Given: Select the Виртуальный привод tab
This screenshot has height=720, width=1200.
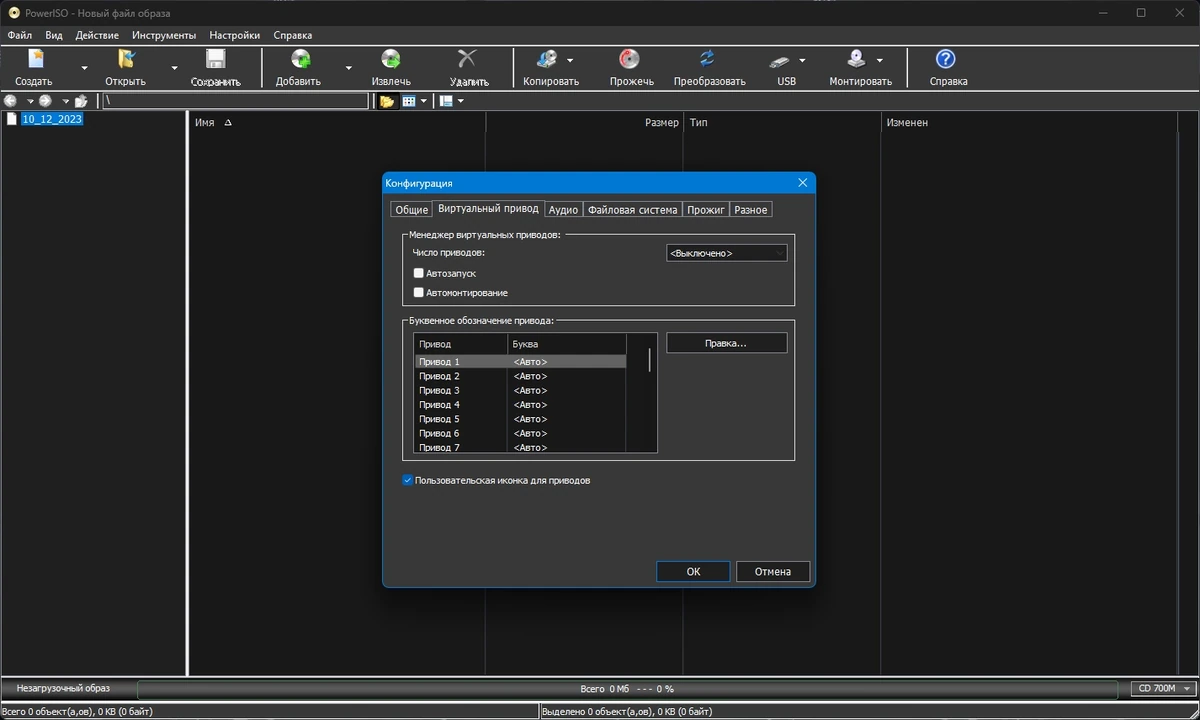Looking at the screenshot, I should pyautogui.click(x=488, y=209).
